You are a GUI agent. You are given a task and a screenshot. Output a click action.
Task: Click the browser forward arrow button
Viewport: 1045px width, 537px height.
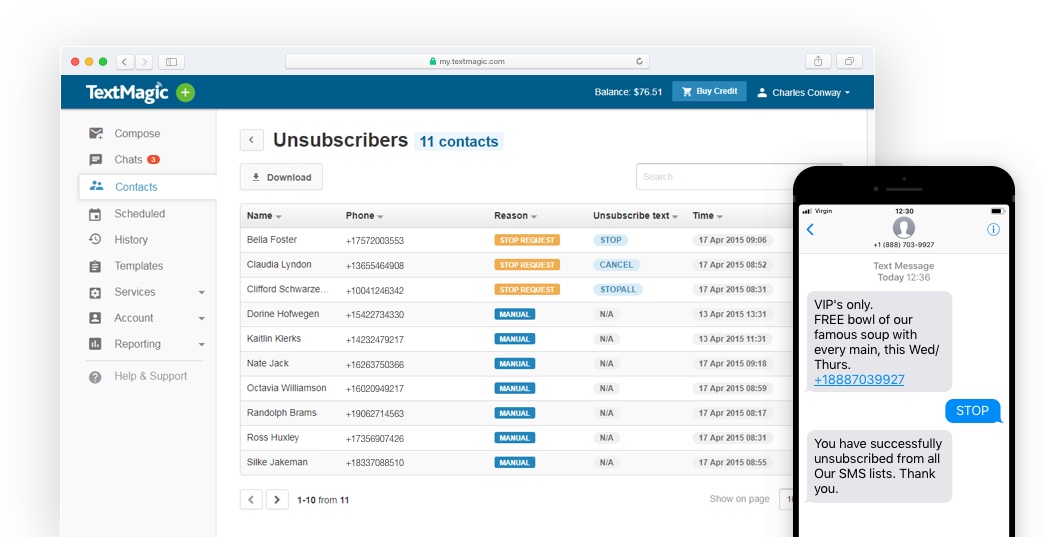click(x=145, y=62)
